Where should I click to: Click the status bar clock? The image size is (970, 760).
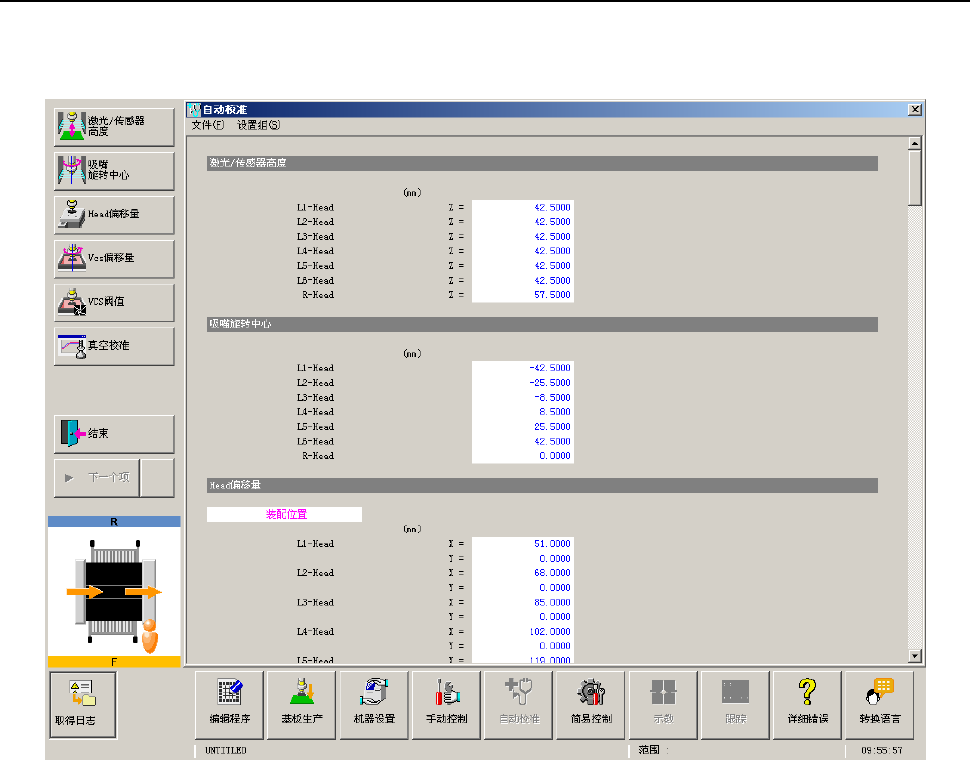coord(882,750)
